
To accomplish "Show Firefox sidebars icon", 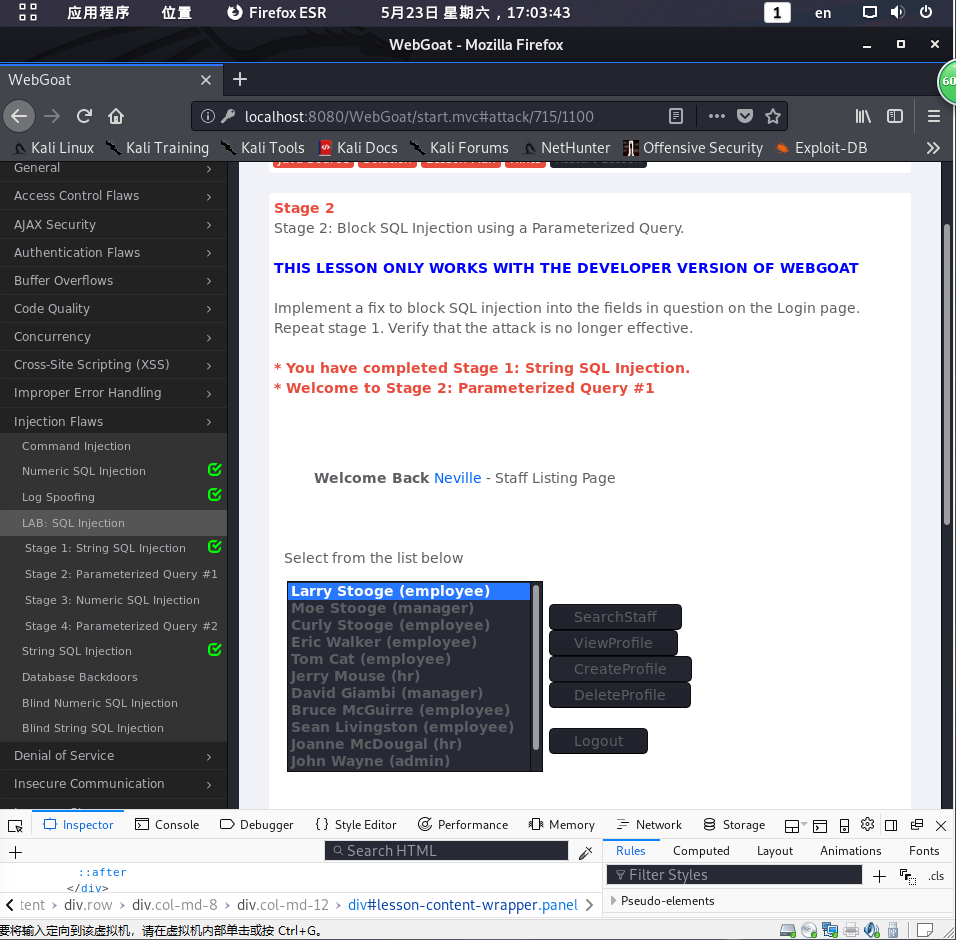I will (x=894, y=116).
